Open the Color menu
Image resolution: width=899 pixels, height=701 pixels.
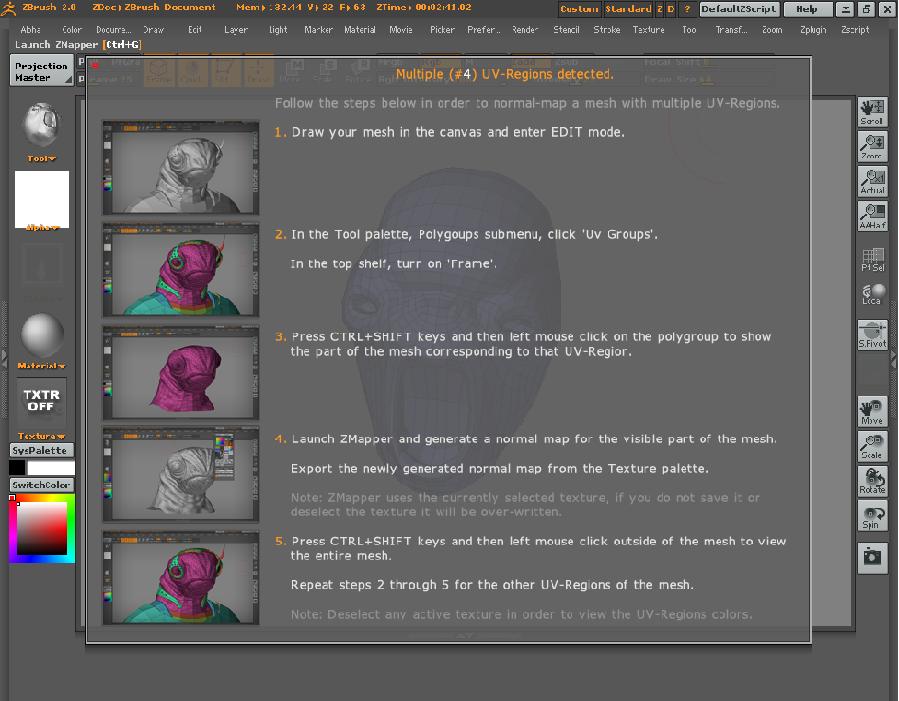point(72,30)
